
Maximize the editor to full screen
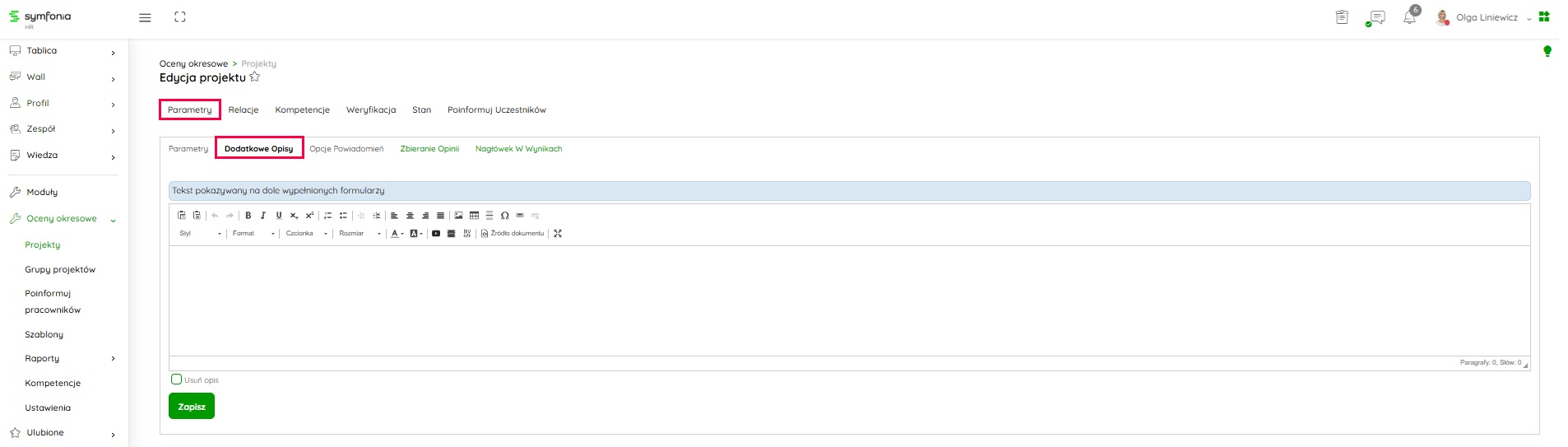pos(558,234)
